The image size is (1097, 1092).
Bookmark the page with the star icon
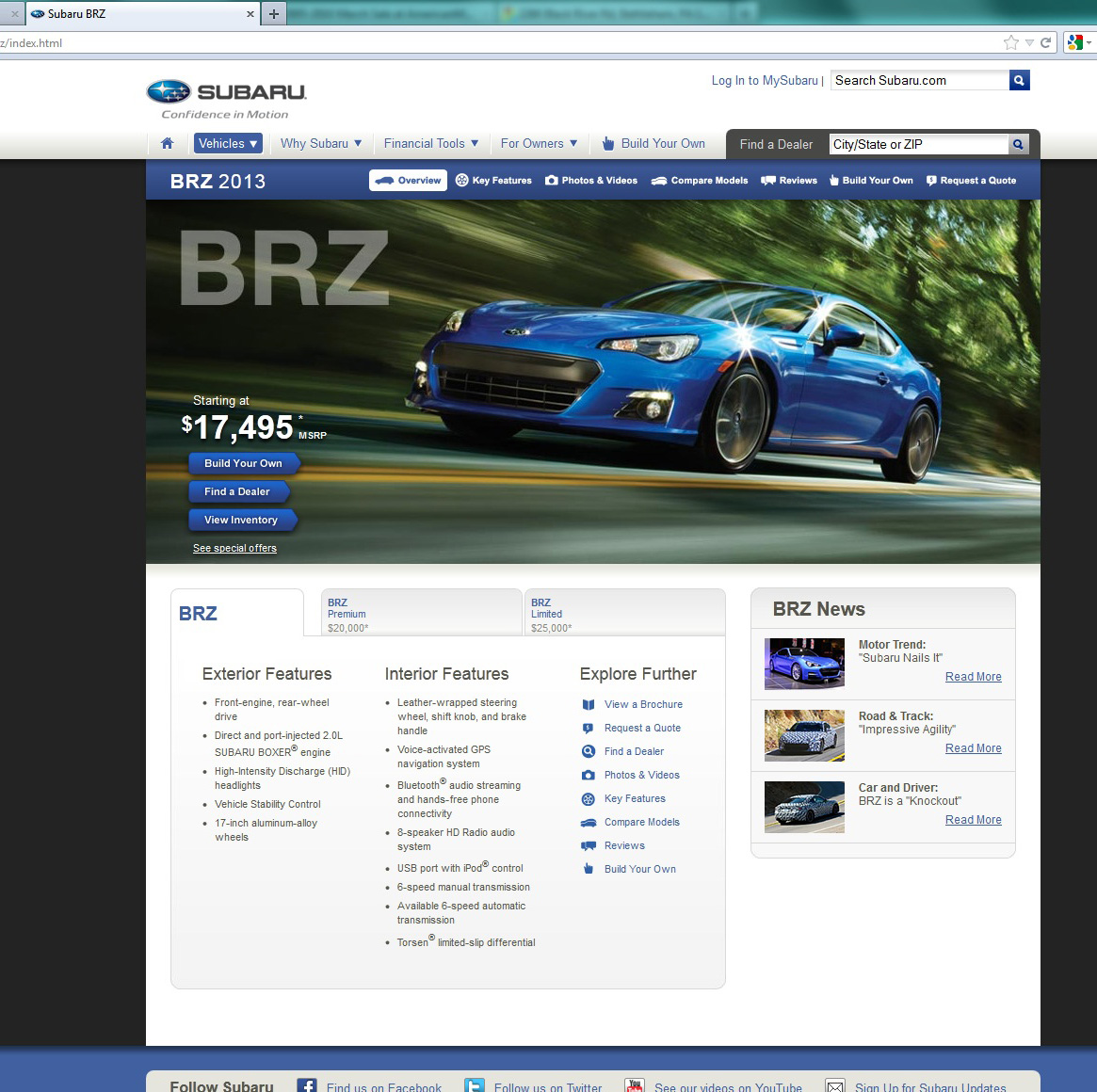point(1011,42)
